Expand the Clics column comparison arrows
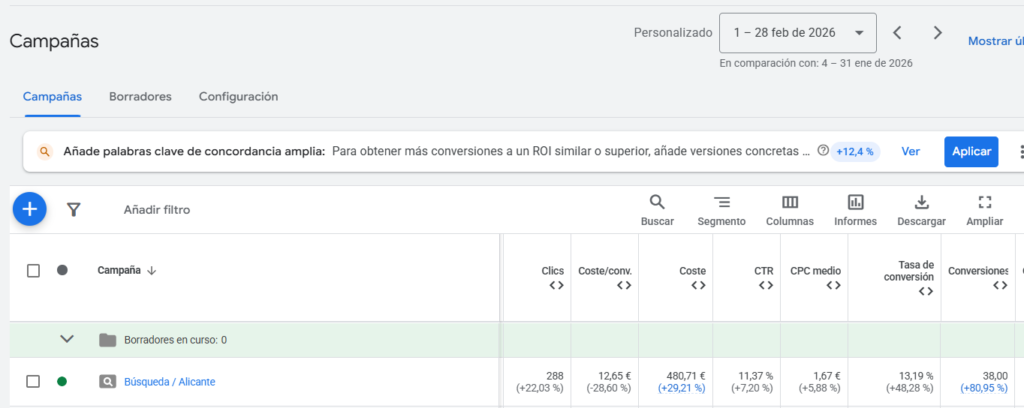This screenshot has height=408, width=1024. (x=556, y=286)
